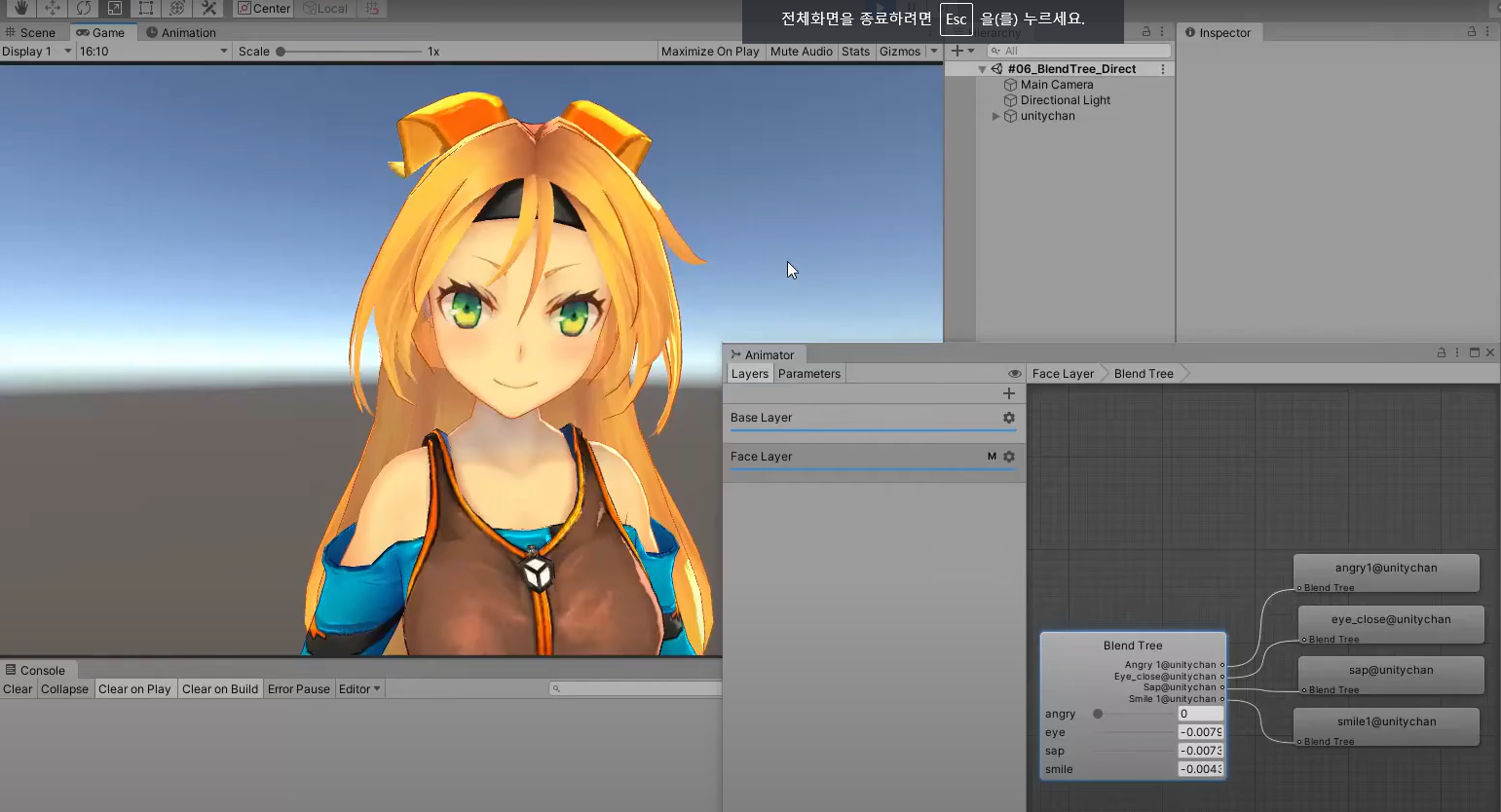Select the angry1@unitychan node

pyautogui.click(x=1386, y=572)
